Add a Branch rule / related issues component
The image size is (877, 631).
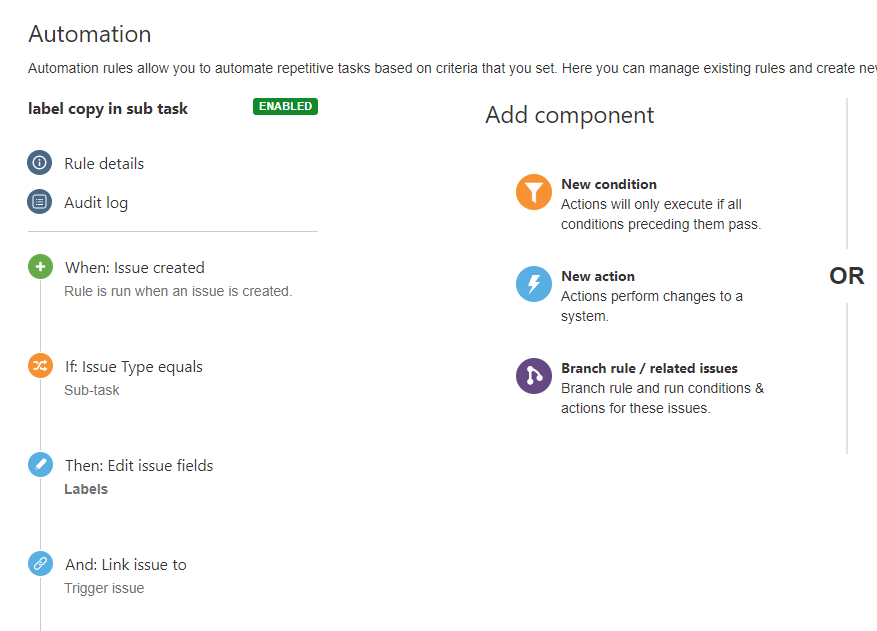click(x=649, y=368)
